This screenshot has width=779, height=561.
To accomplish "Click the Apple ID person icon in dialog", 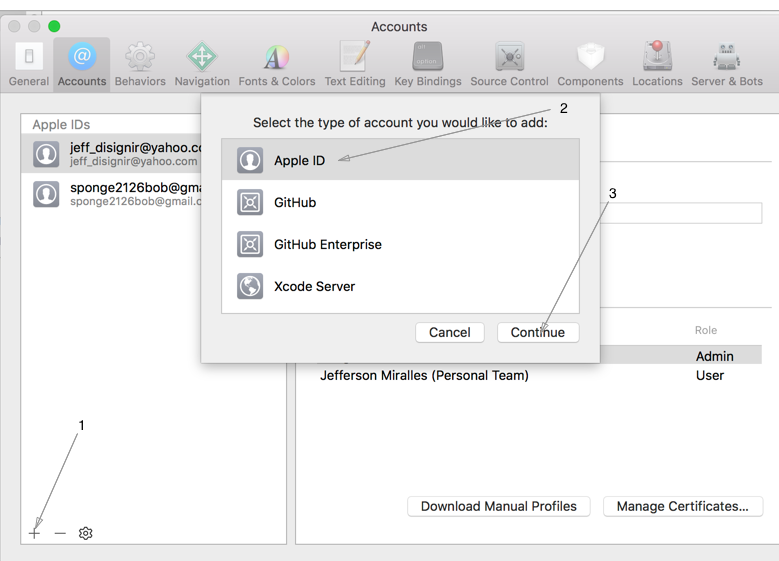I will point(249,160).
